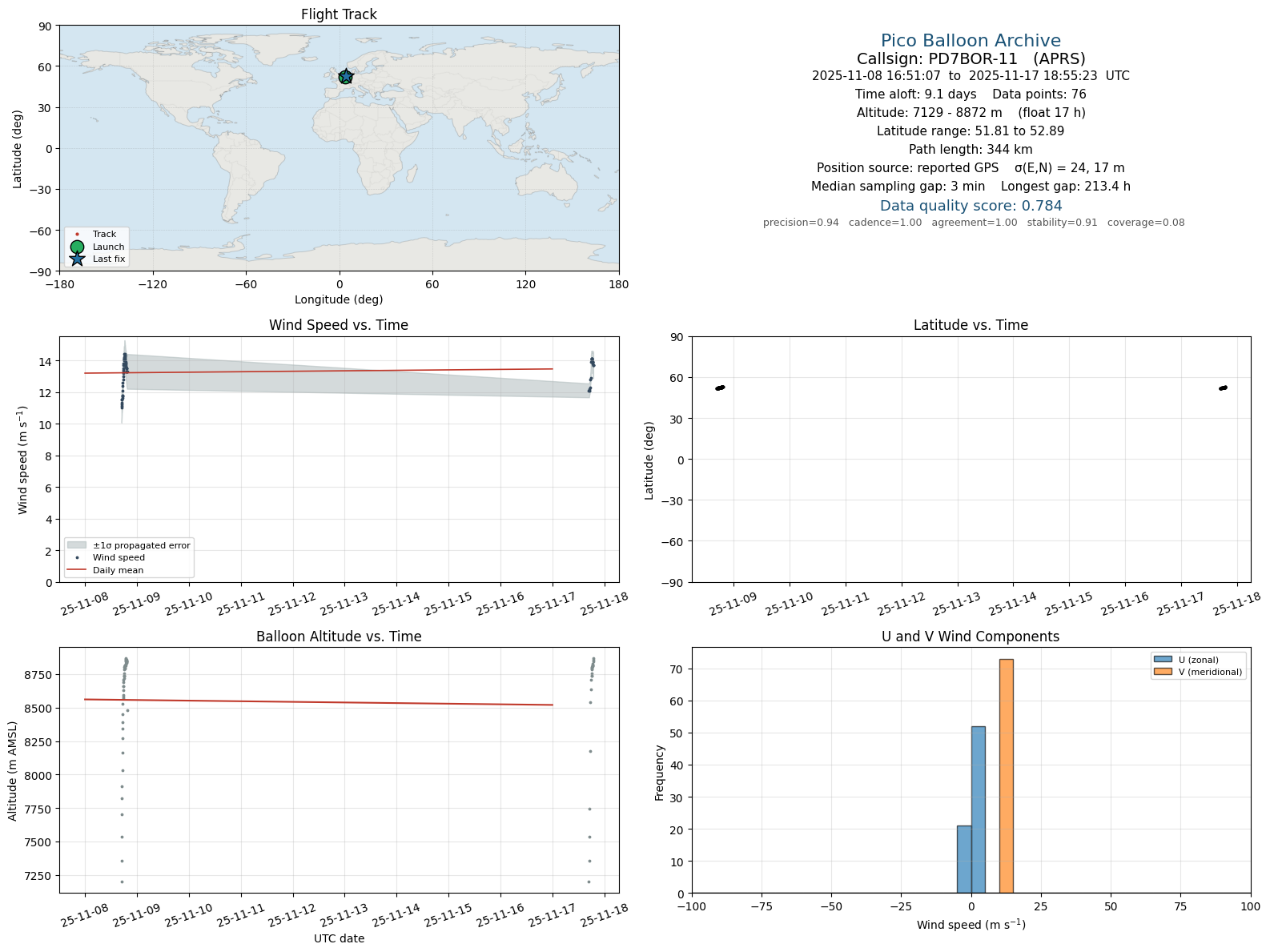This screenshot has width=1270, height=952.
Task: Click the red Track marker in the map legend
Action: click(x=77, y=235)
